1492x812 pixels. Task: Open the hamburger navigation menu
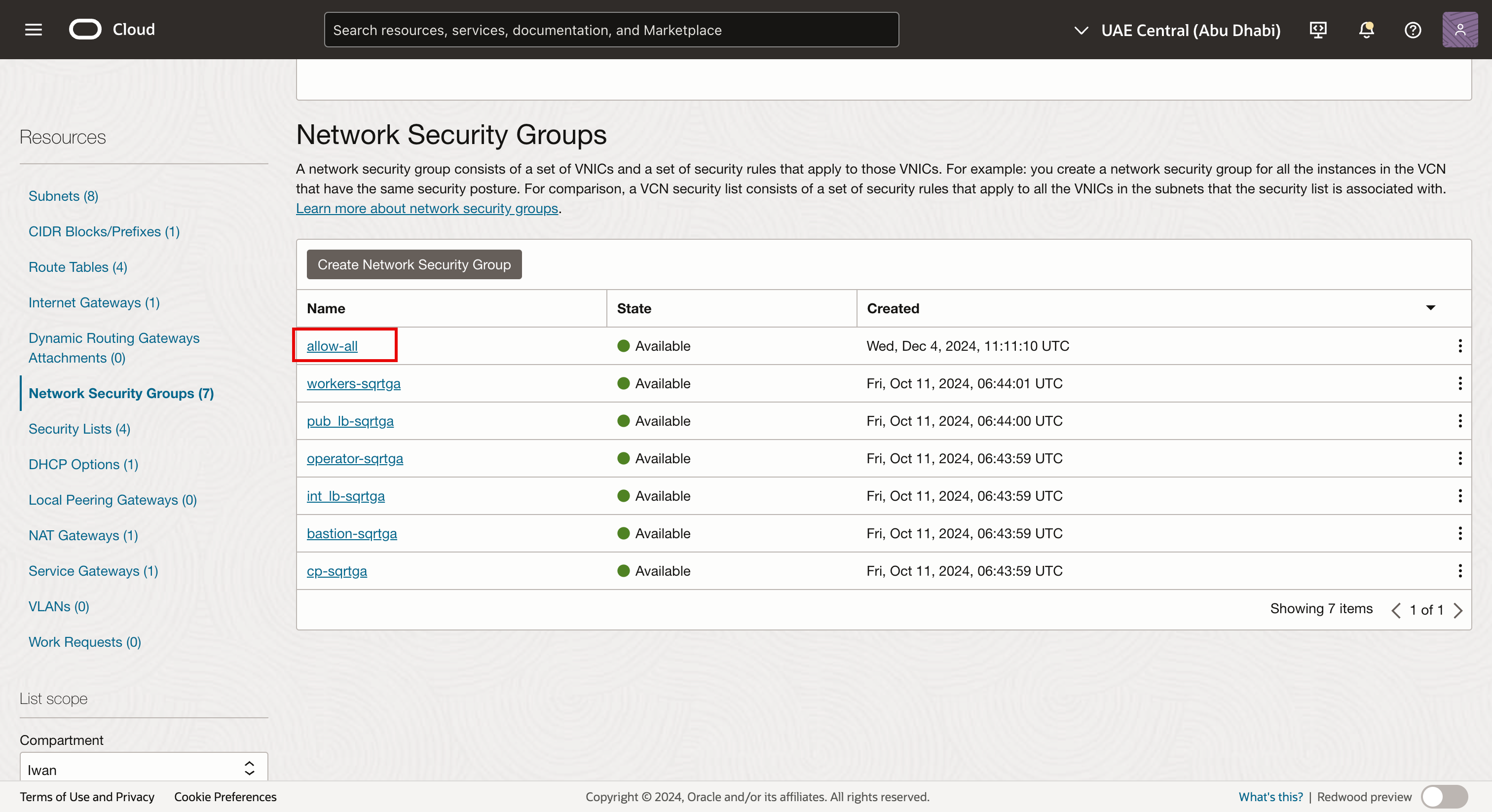pos(34,30)
